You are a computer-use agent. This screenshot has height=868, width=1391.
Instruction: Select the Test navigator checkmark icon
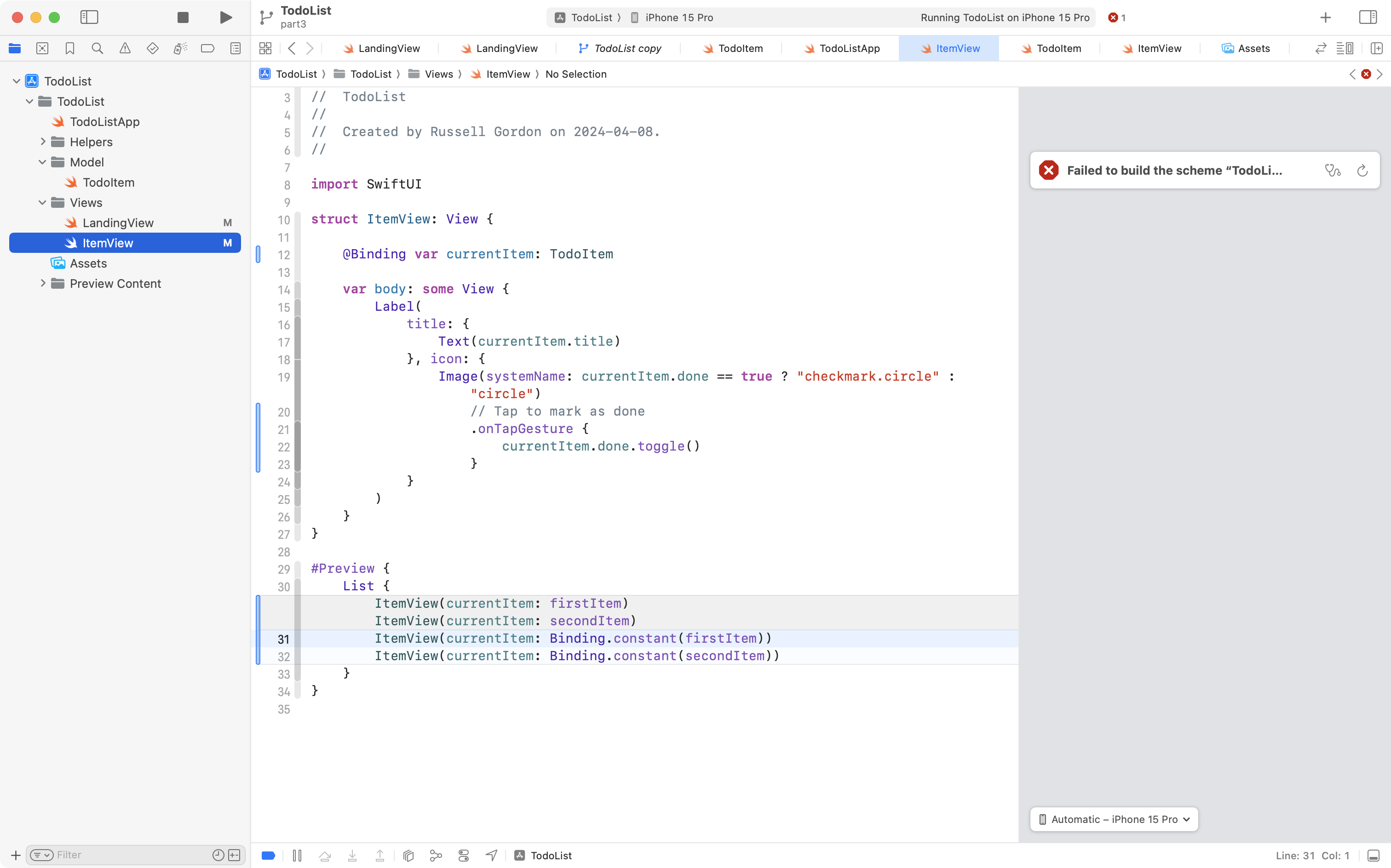153,48
